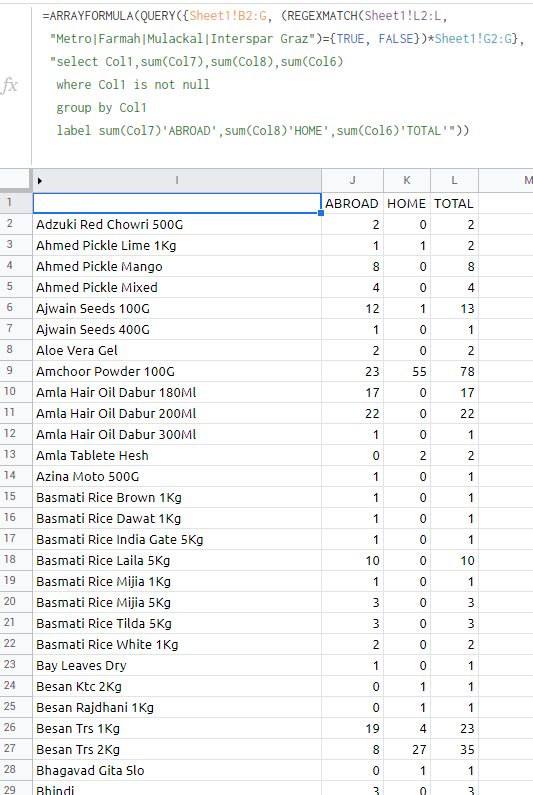
Task: Click the select-all corner box
Action: click(x=15, y=180)
